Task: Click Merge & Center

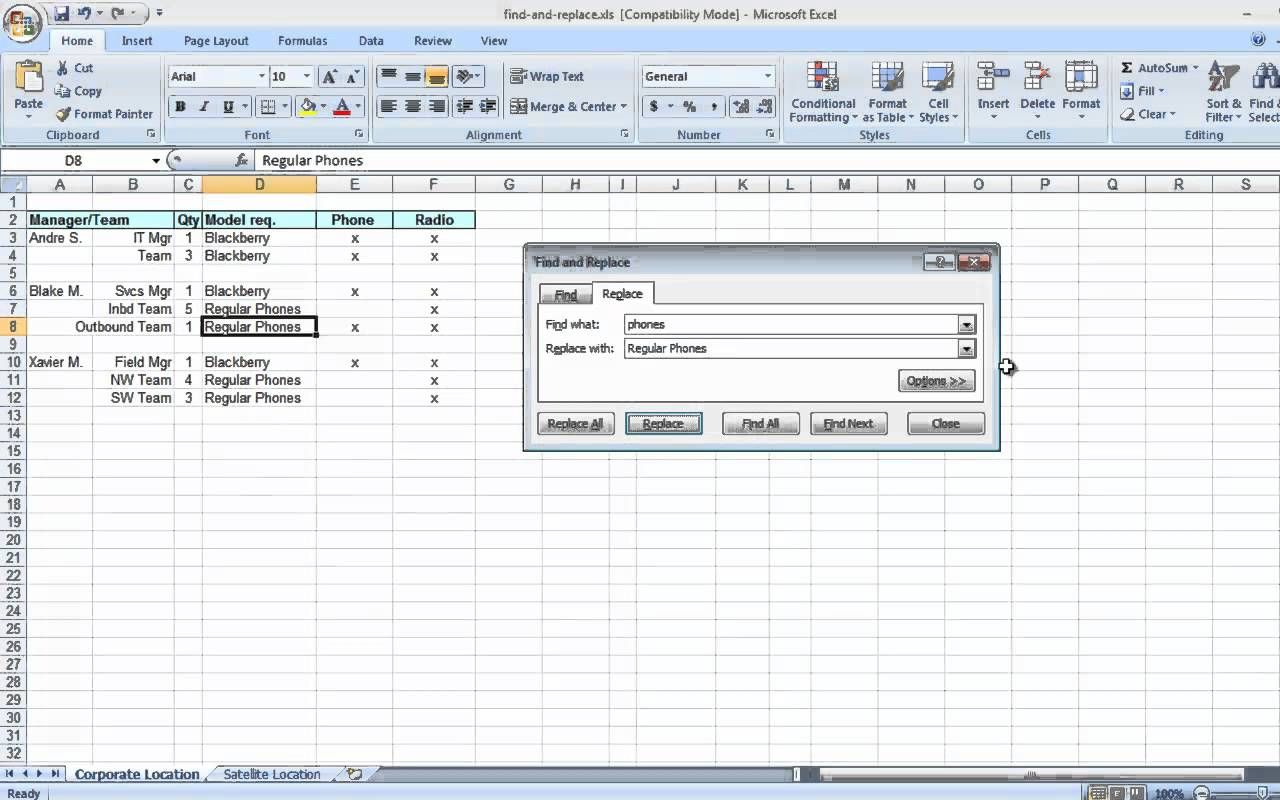Action: pos(562,106)
